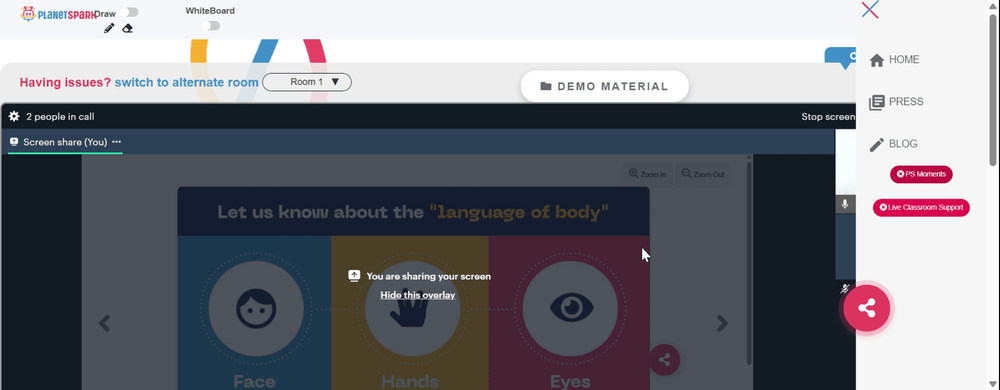The height and width of the screenshot is (390, 1000).
Task: Open HOME from side menu
Action: tap(904, 59)
